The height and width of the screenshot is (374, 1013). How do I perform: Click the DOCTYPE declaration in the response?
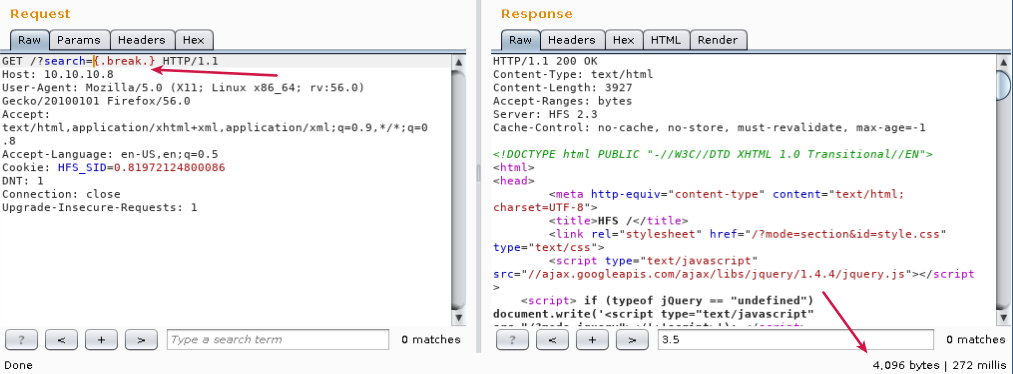(713, 154)
